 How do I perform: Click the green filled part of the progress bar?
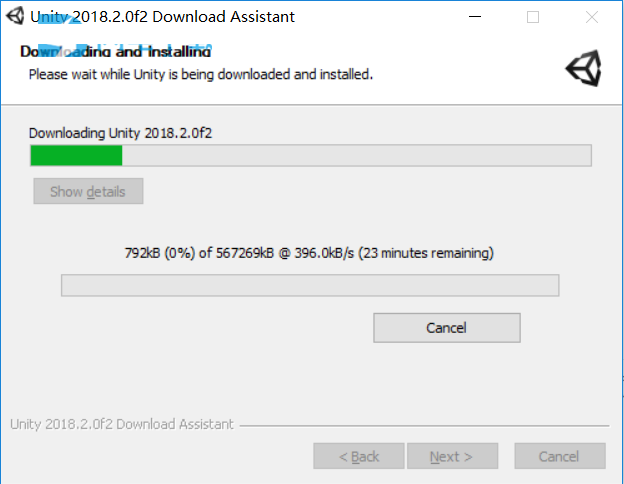point(76,155)
